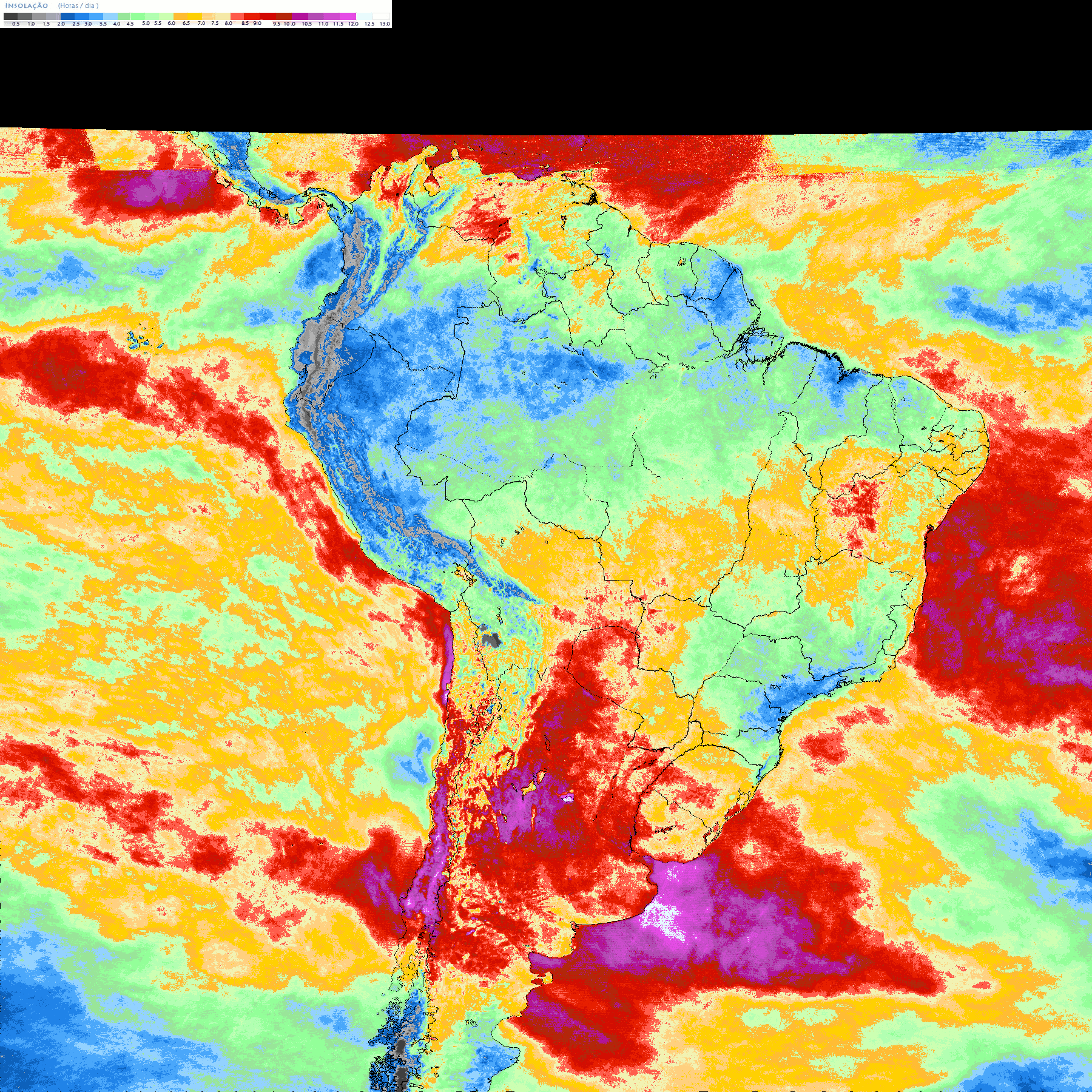Click the 3.0 legend value
1092x1092 pixels.
tap(88, 24)
